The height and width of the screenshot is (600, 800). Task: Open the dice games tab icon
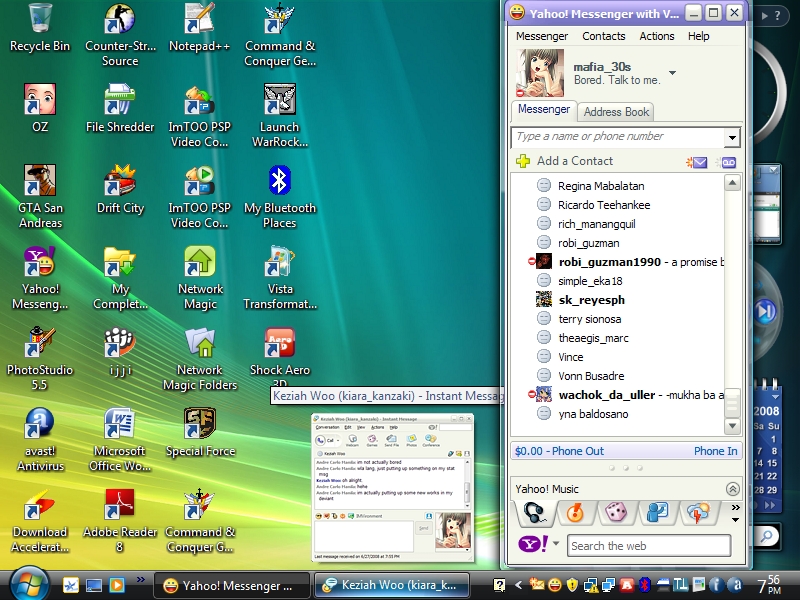[x=616, y=513]
